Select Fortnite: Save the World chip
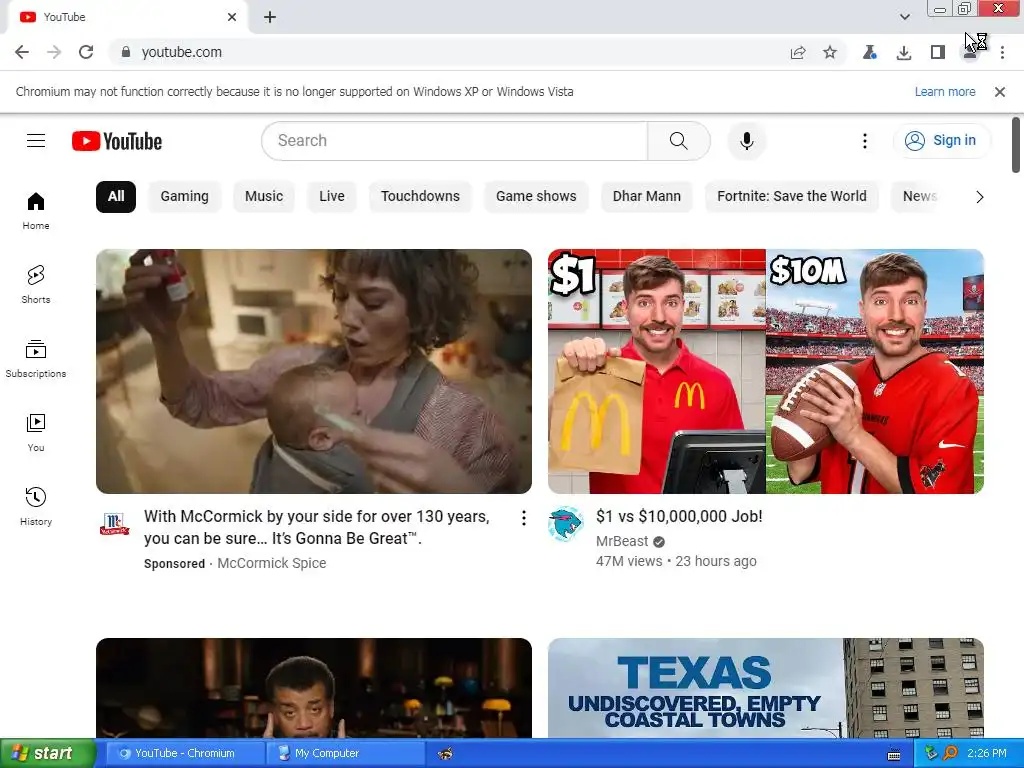The height and width of the screenshot is (768, 1024). pos(792,197)
